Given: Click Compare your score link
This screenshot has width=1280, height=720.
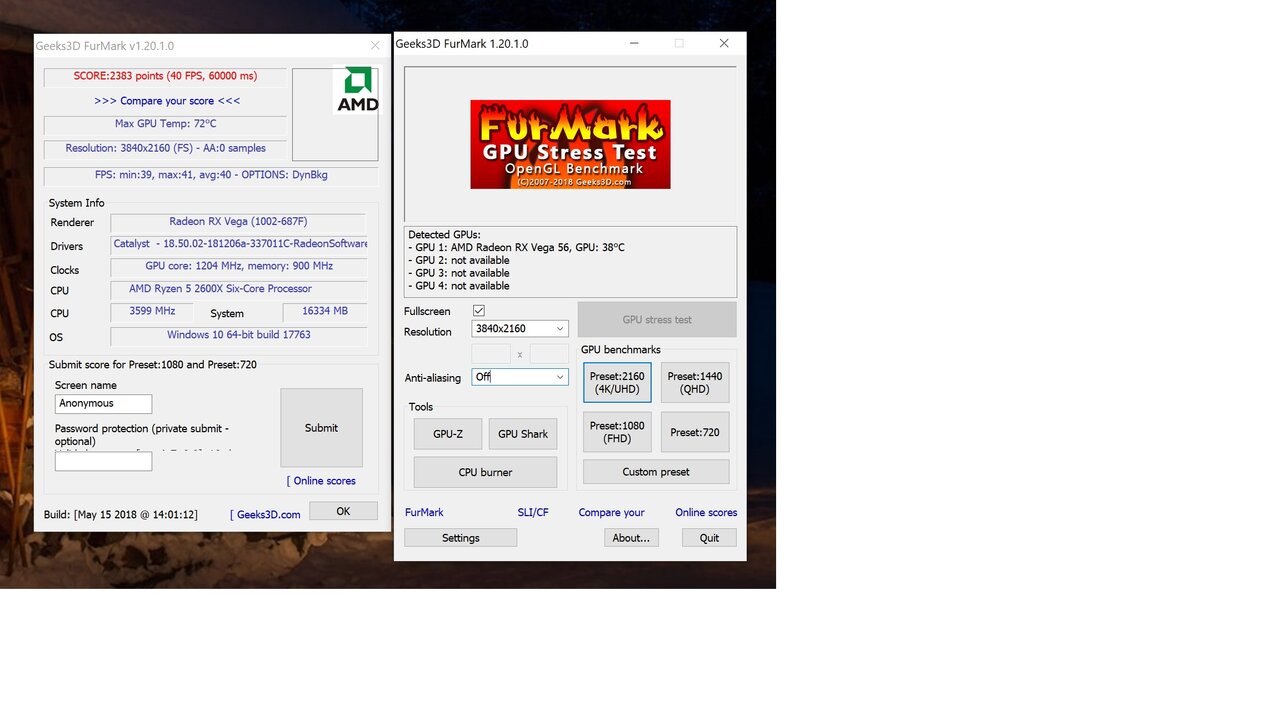Looking at the screenshot, I should coord(167,101).
